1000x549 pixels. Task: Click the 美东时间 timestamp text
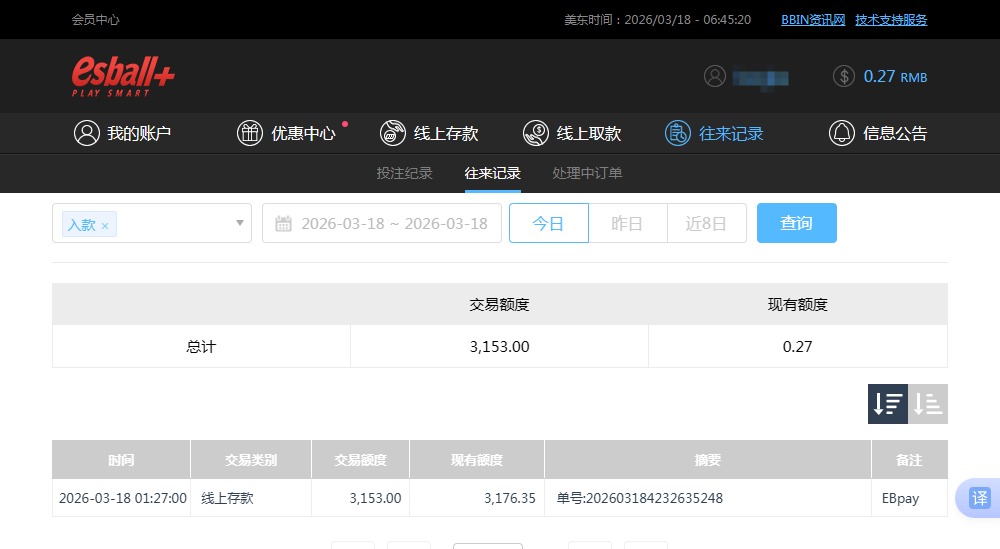click(658, 20)
